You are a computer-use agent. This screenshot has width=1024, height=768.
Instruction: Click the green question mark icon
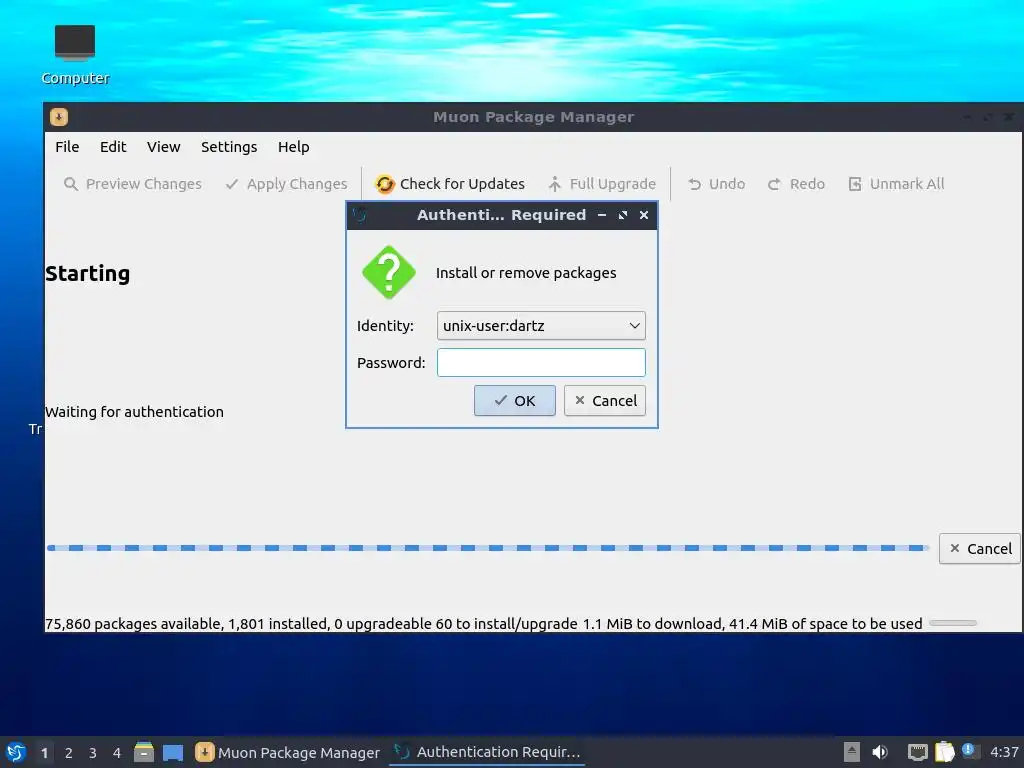[389, 272]
